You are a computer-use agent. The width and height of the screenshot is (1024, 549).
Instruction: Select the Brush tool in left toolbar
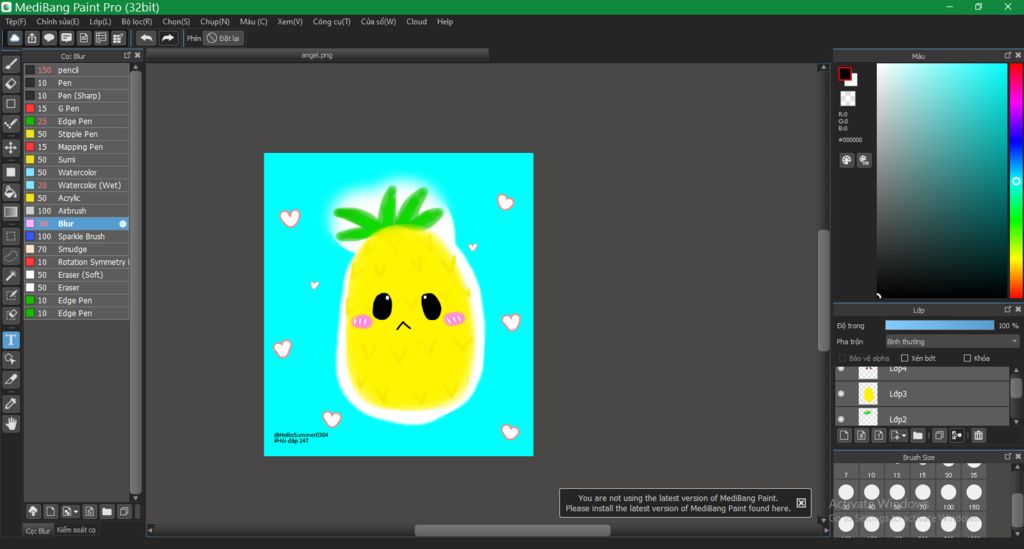pos(11,64)
